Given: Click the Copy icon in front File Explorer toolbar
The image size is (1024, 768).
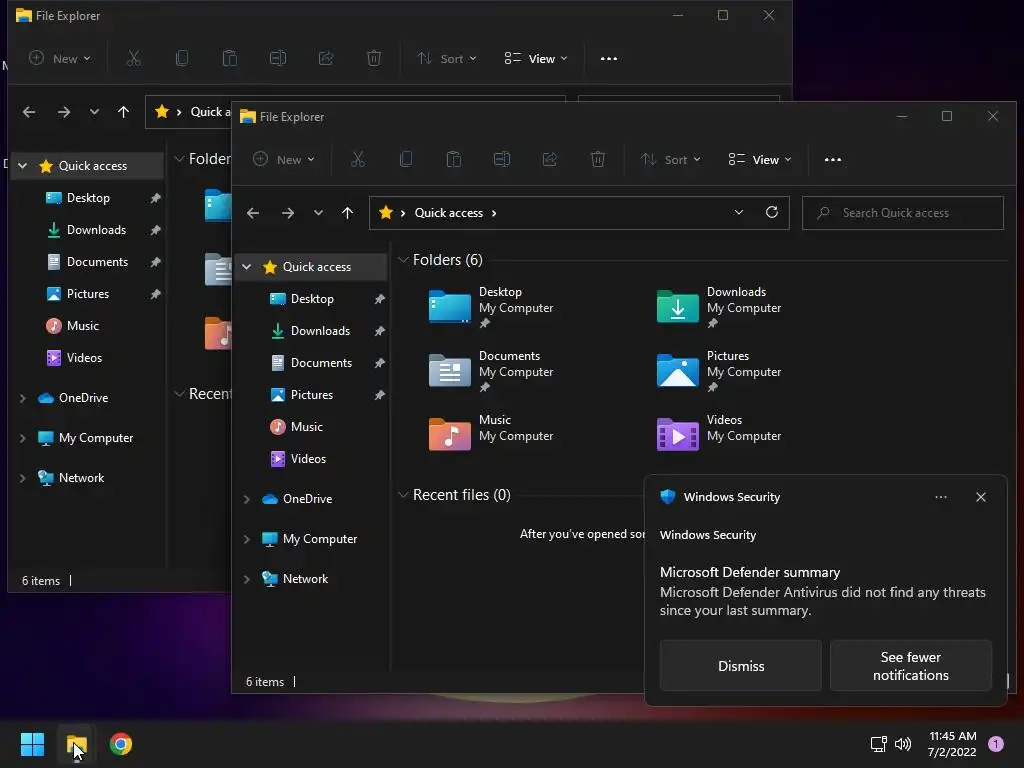Looking at the screenshot, I should [x=406, y=159].
